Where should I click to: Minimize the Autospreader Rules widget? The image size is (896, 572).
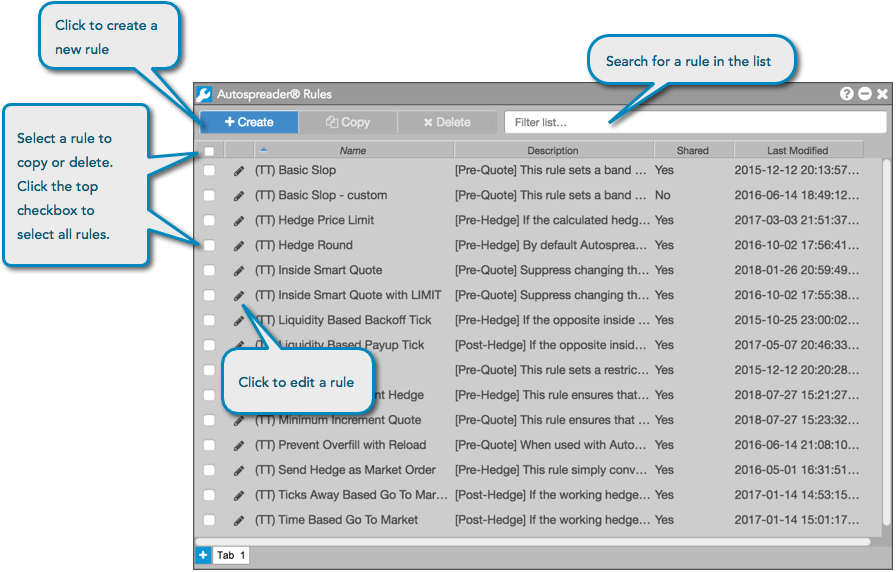click(865, 94)
